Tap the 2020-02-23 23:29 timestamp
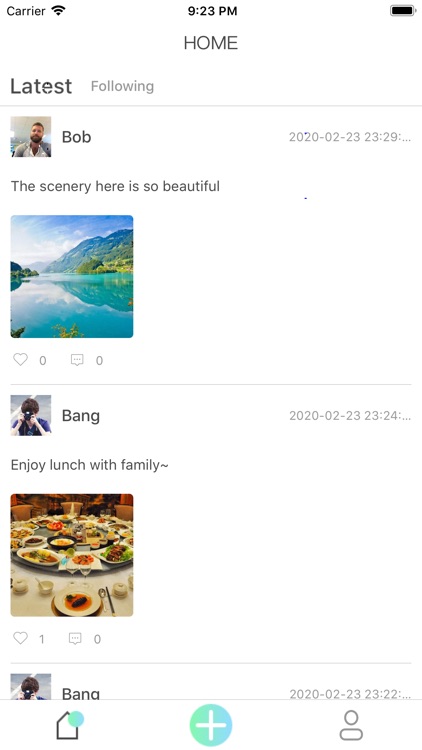 350,137
